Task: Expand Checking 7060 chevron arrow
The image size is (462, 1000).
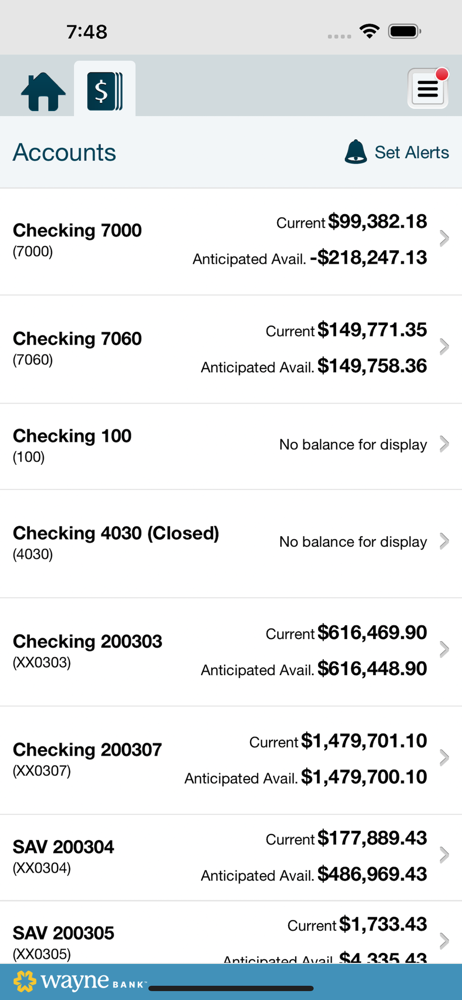Action: point(445,346)
